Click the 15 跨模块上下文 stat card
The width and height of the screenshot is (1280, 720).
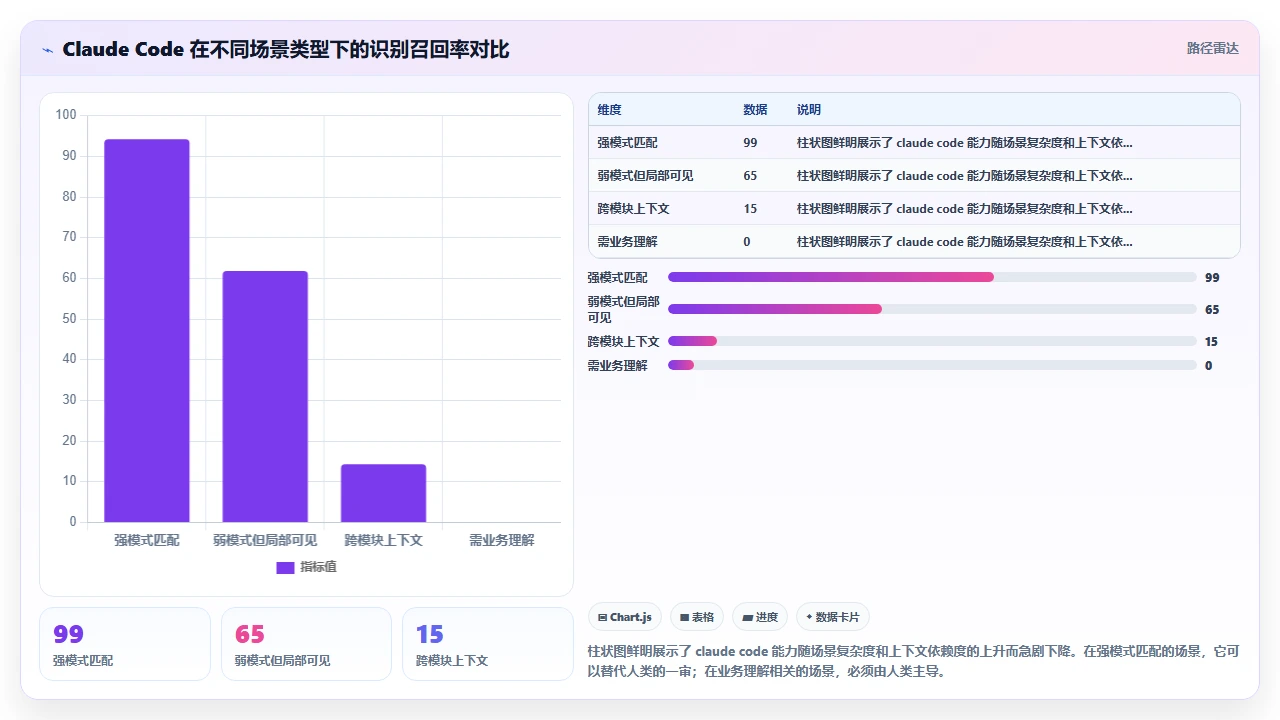point(488,644)
